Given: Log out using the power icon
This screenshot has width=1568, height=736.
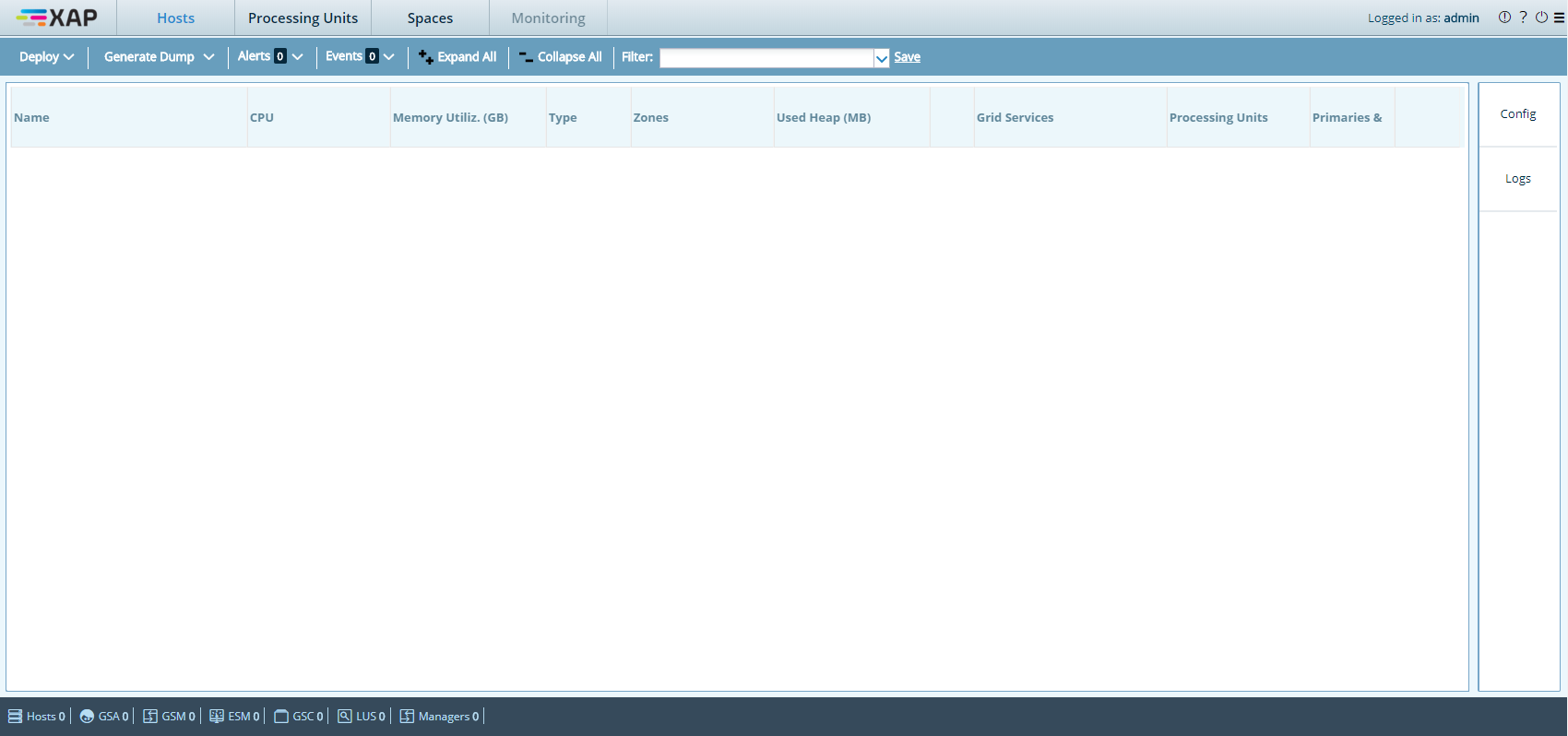Looking at the screenshot, I should point(1541,18).
